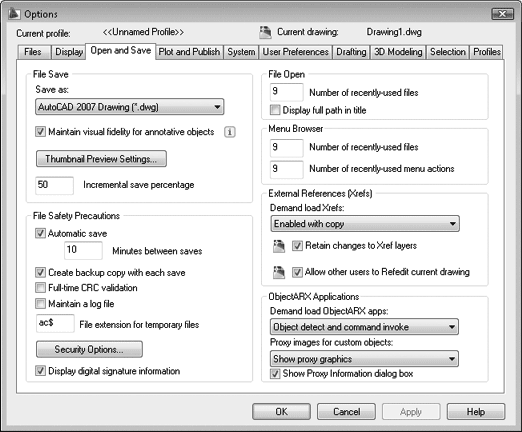The image size is (522, 432).
Task: Click the Security Options button
Action: point(89,349)
